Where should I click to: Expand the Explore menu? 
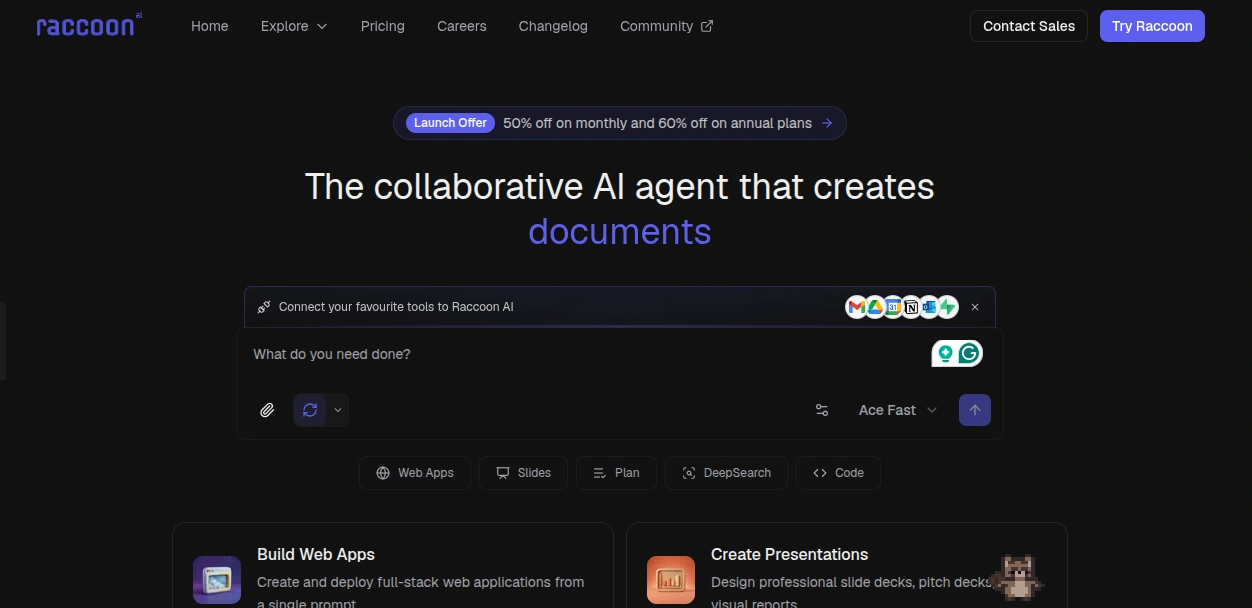click(x=294, y=26)
